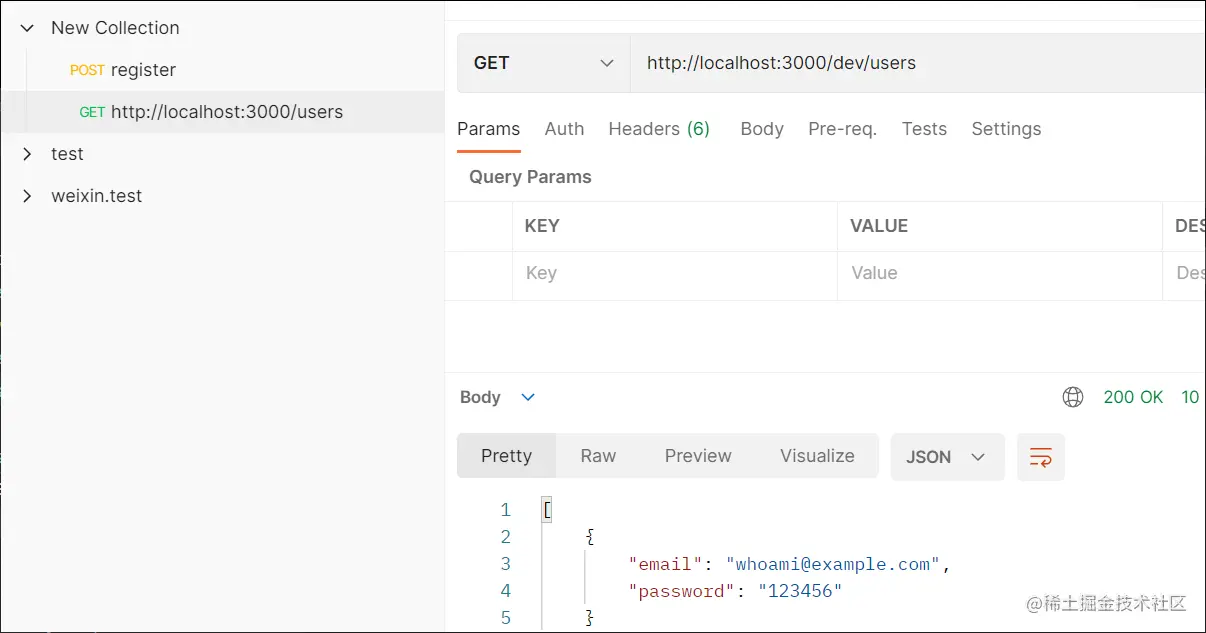Open the POST register request

(123, 70)
